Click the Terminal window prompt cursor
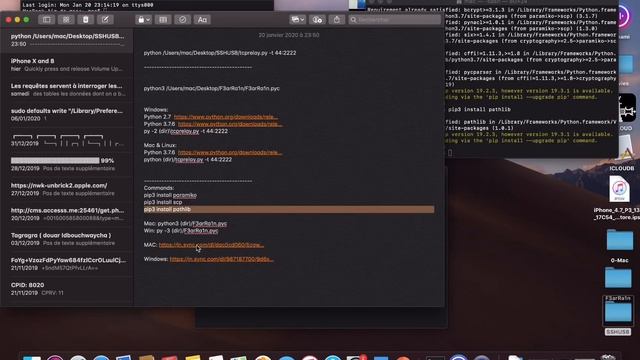This screenshot has height=360, width=640. point(450,153)
